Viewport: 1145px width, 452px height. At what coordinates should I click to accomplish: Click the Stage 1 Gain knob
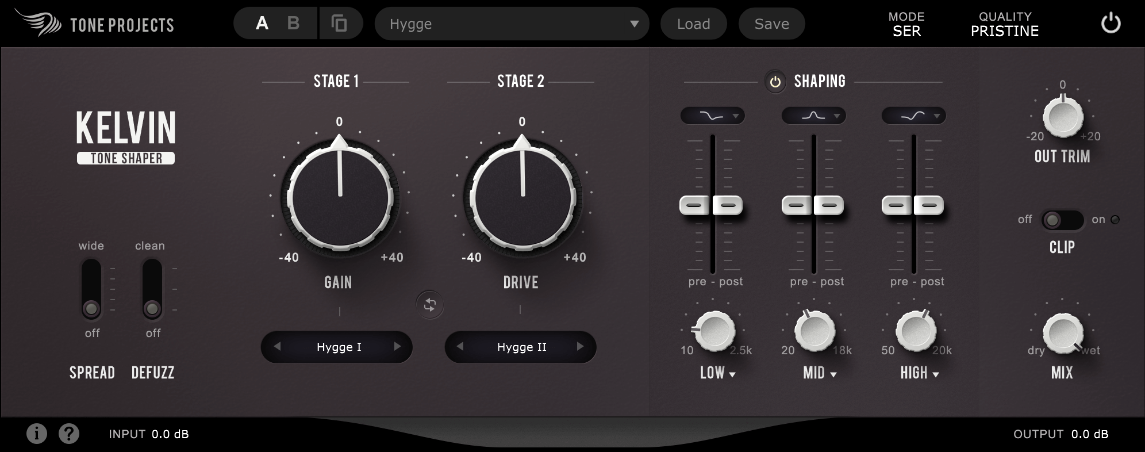340,196
